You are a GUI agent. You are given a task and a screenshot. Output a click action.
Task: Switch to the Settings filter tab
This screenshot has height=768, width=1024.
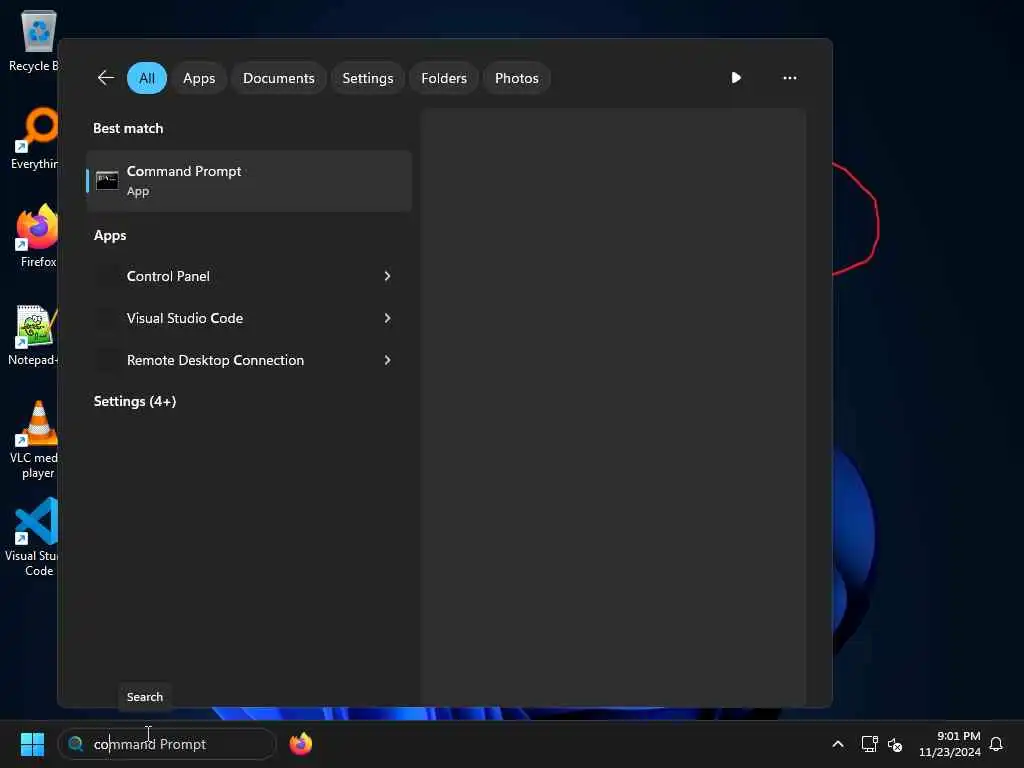point(368,78)
